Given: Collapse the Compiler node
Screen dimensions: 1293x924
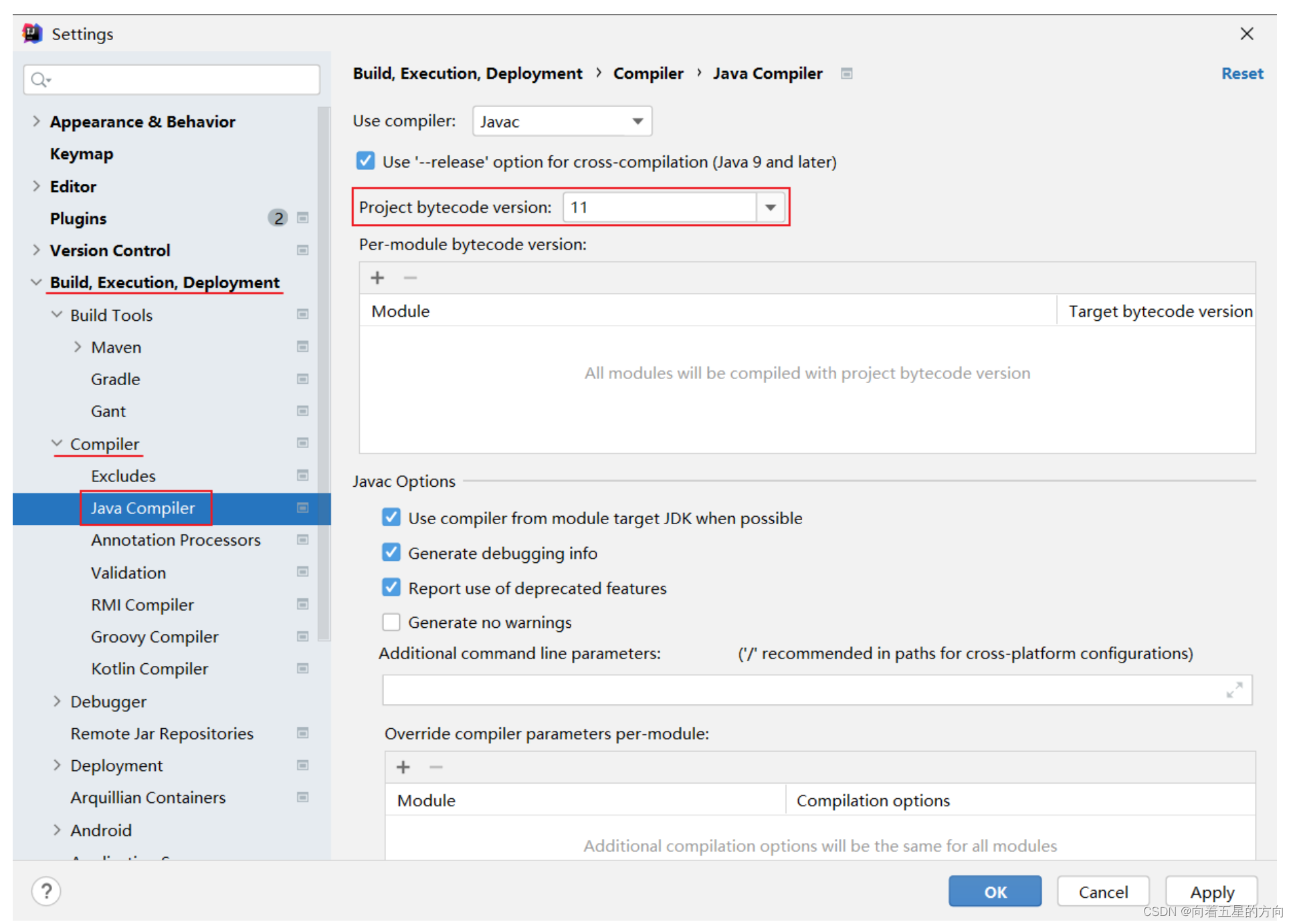Looking at the screenshot, I should (x=57, y=443).
